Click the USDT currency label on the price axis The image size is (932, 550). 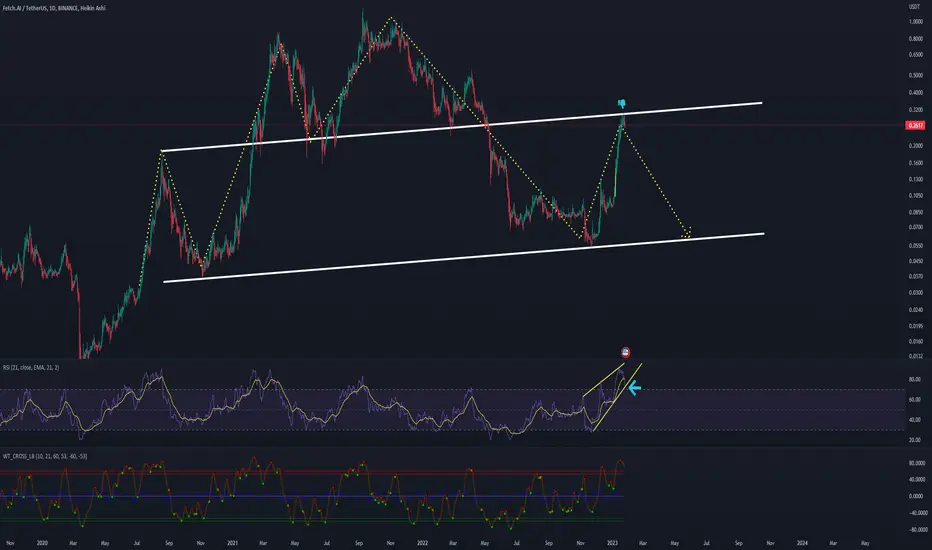[x=915, y=7]
